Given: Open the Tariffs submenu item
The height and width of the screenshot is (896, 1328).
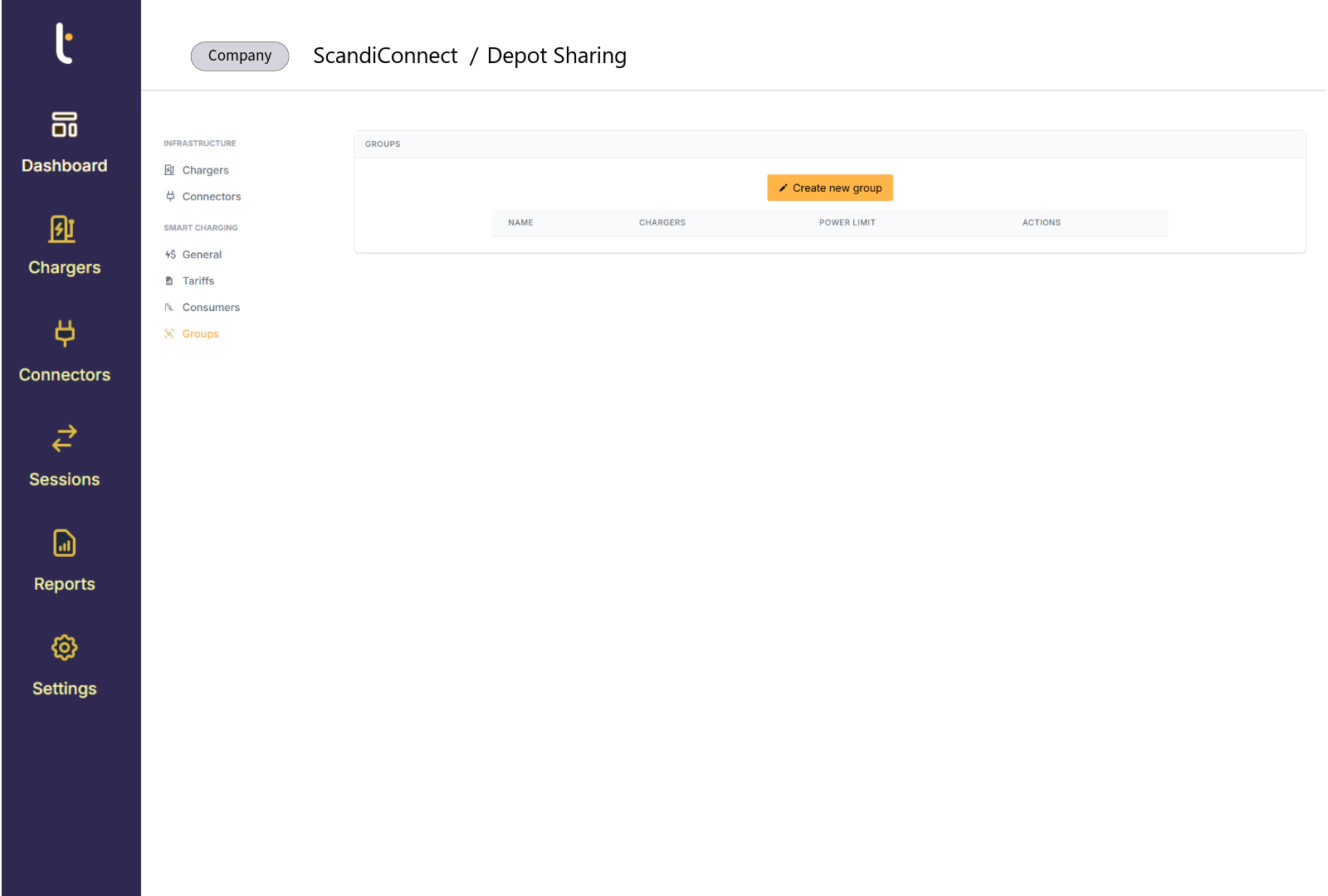Looking at the screenshot, I should [x=198, y=281].
